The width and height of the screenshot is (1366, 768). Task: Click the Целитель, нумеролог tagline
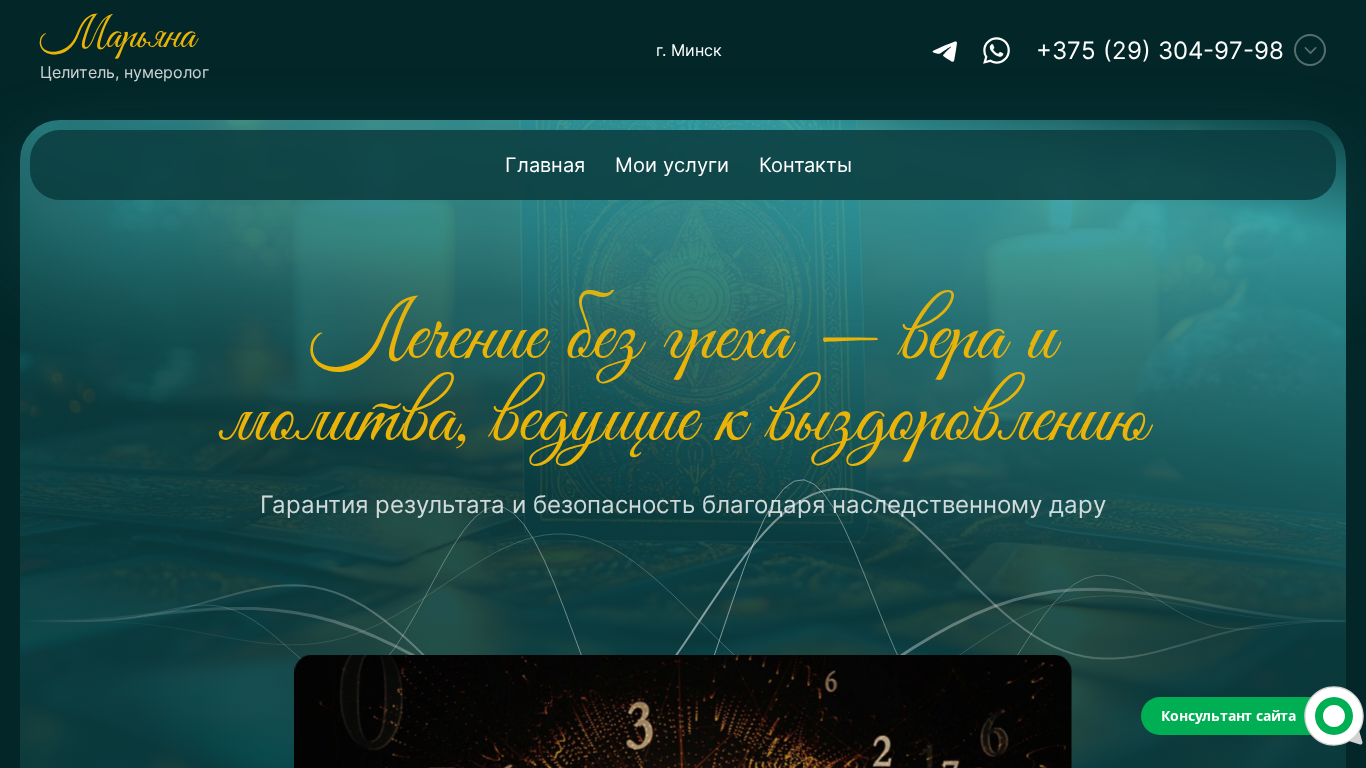124,73
